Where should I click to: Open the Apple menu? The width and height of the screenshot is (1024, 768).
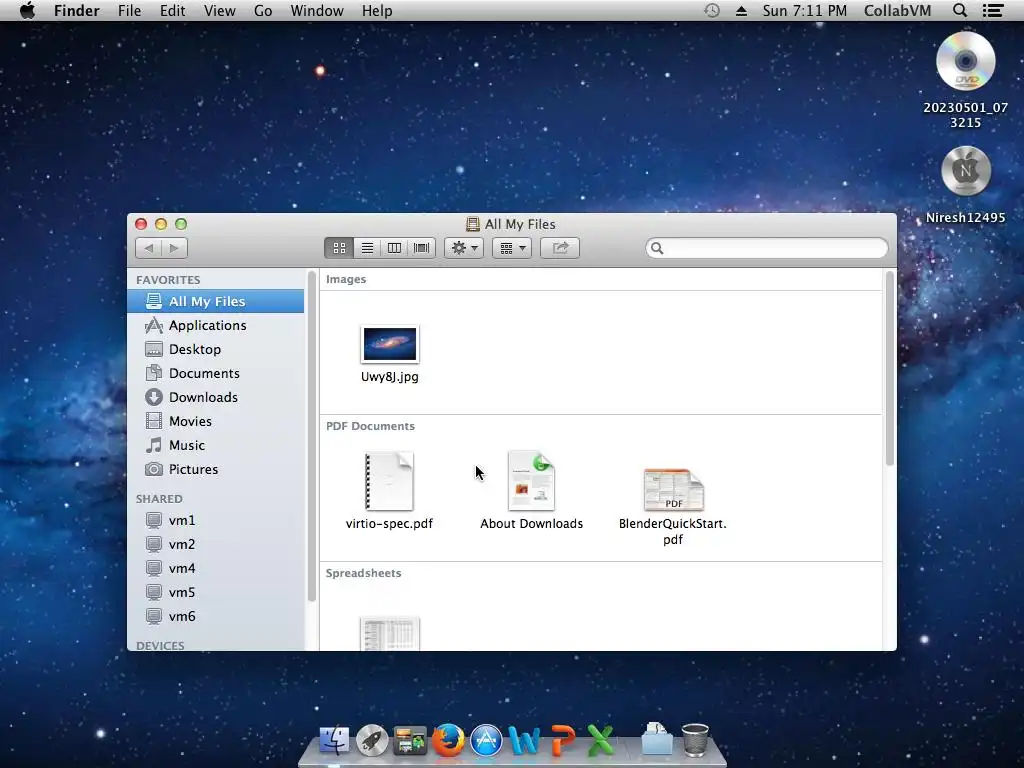pos(27,10)
